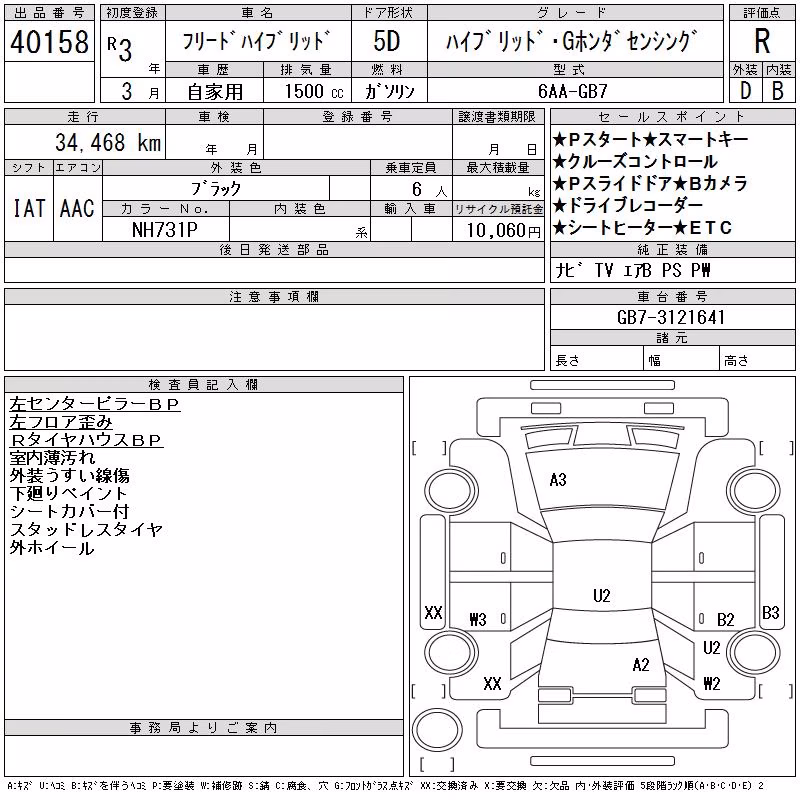Click the 注意事項欄 header

click(274, 296)
